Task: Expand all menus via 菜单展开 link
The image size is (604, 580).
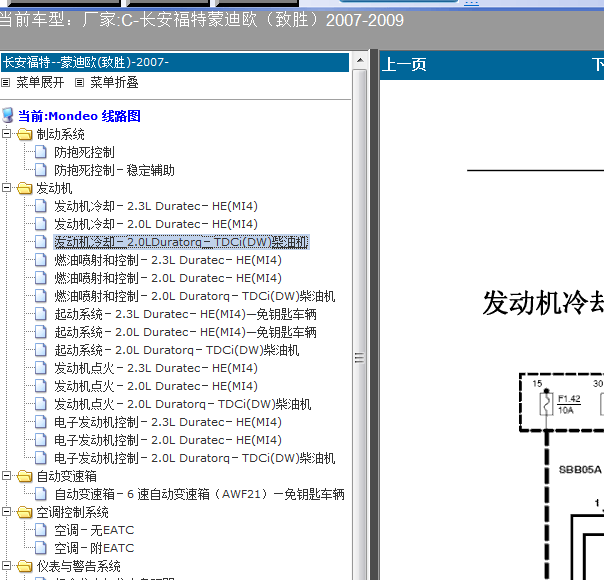Action: pos(40,82)
